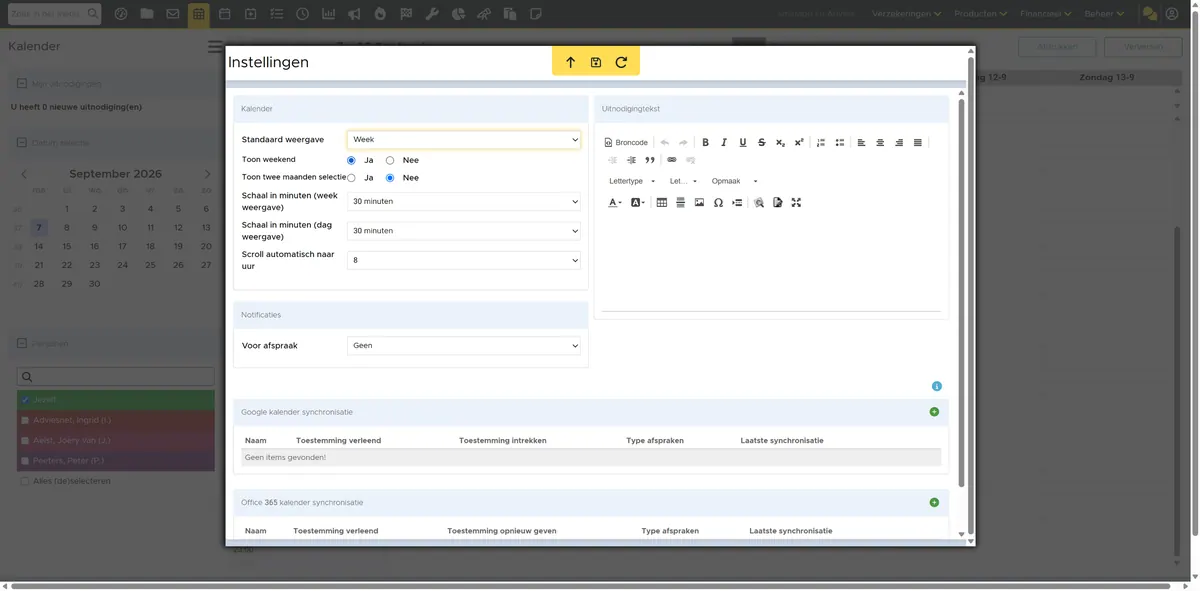Add a Google kalender synchronisatie with plus icon

point(934,412)
